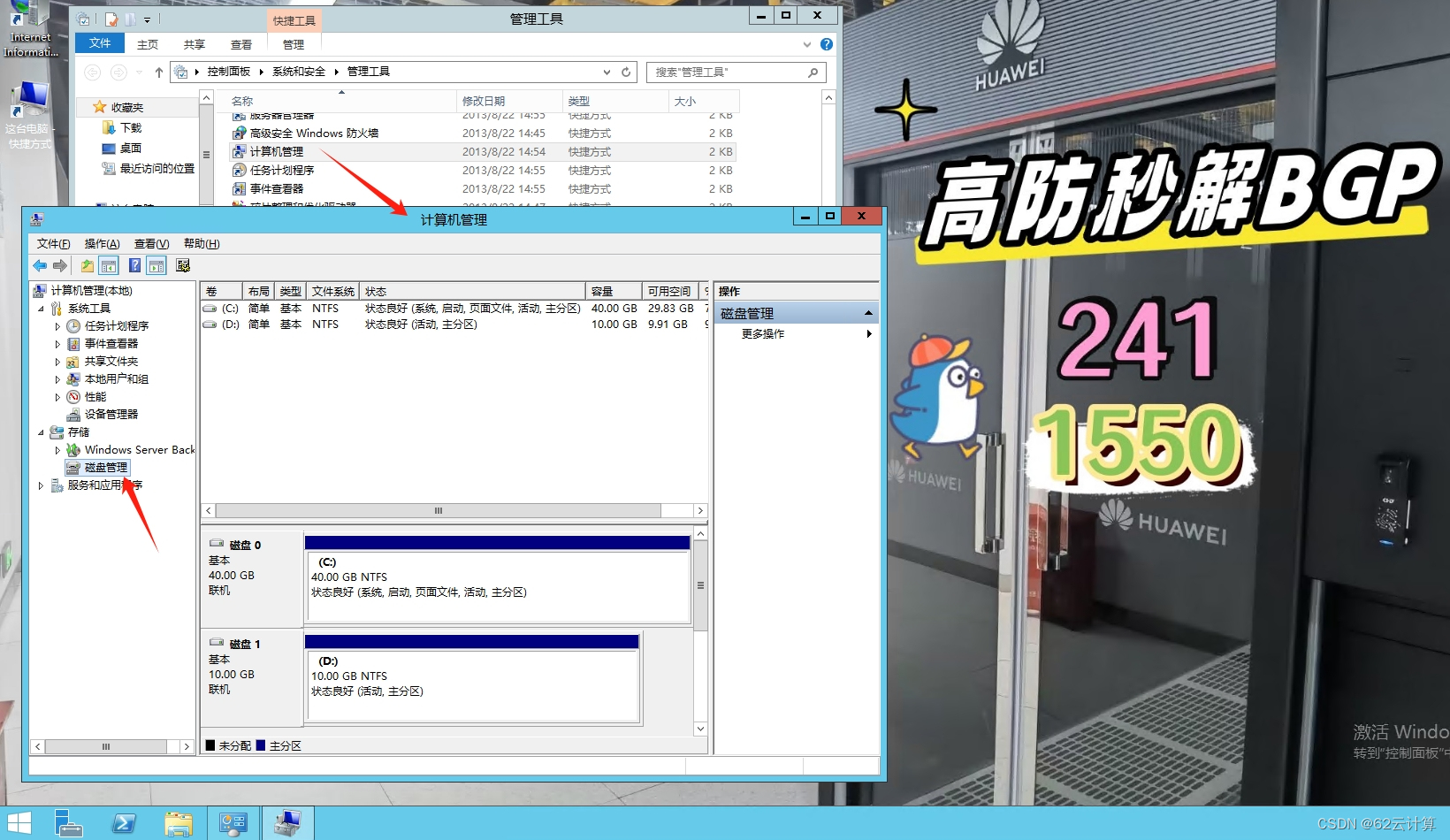
Task: Click the Windows Start button
Action: pos(19,823)
